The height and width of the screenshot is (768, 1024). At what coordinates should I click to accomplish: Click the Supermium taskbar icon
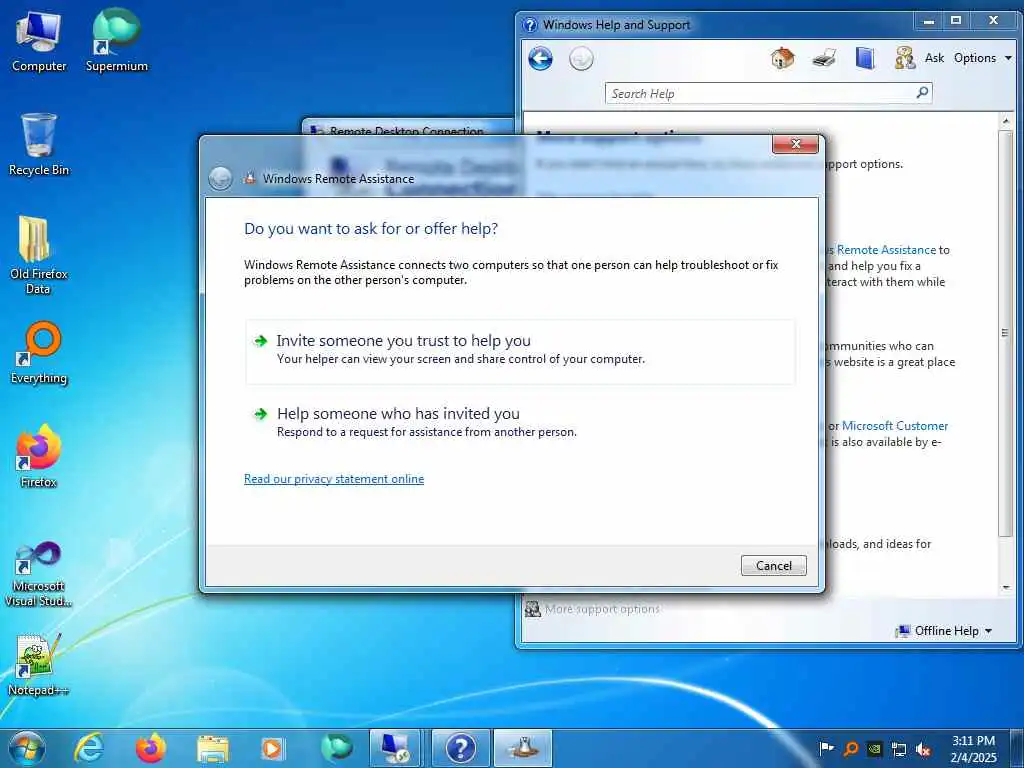[336, 748]
